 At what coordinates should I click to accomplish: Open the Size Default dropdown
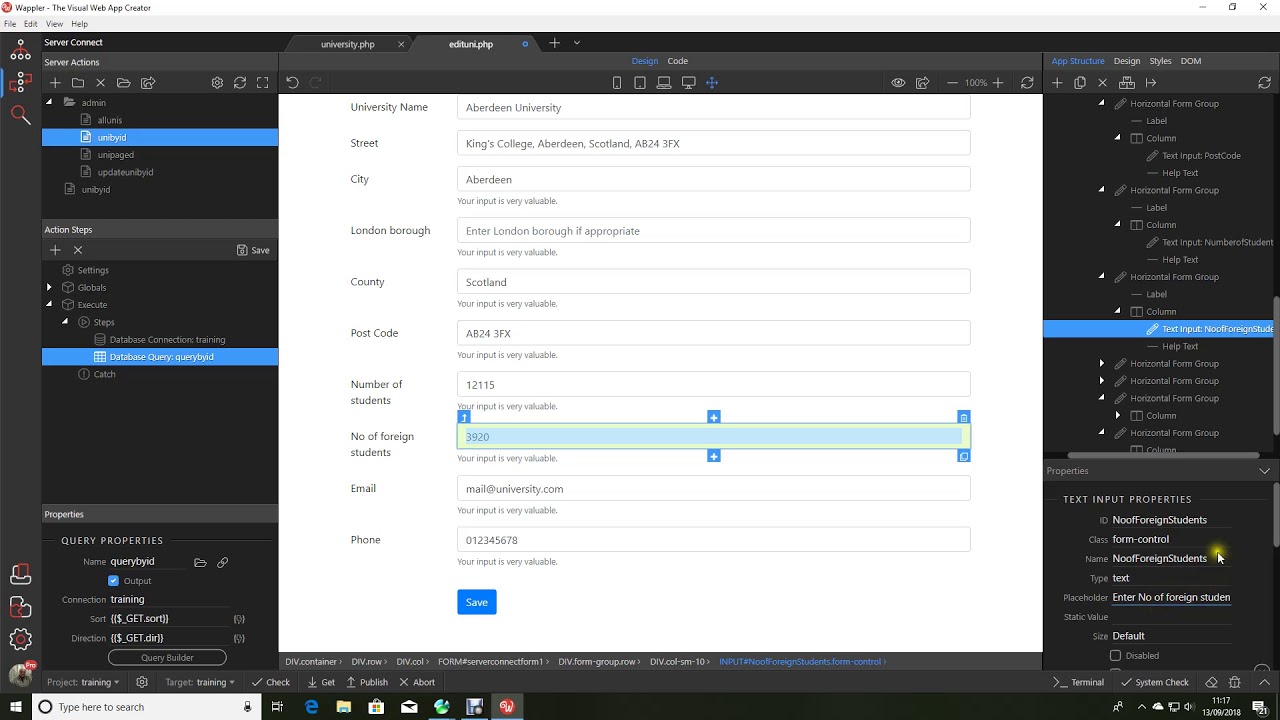click(x=1170, y=636)
